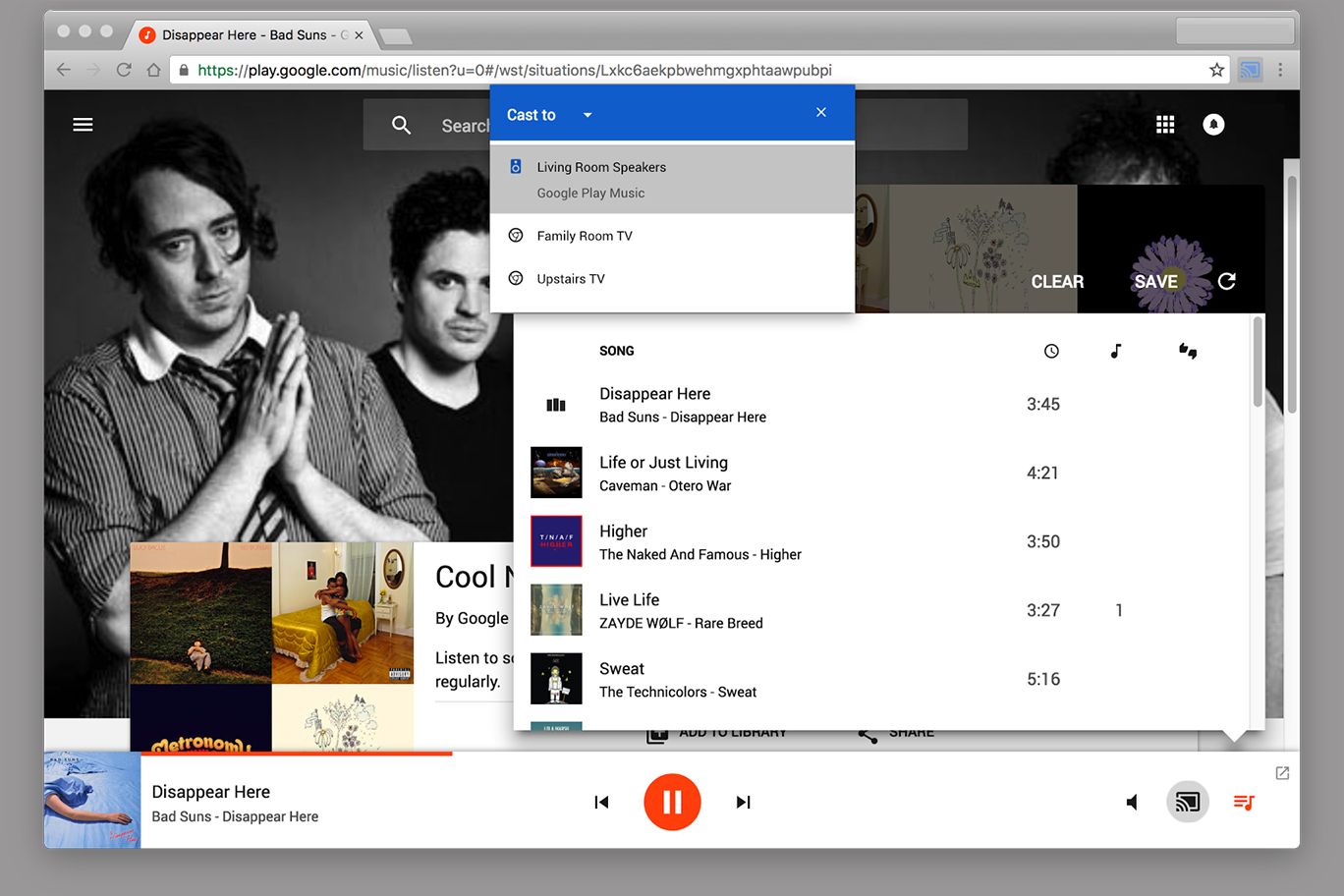Open the Google apps grid icon
This screenshot has width=1344, height=896.
coord(1165,124)
